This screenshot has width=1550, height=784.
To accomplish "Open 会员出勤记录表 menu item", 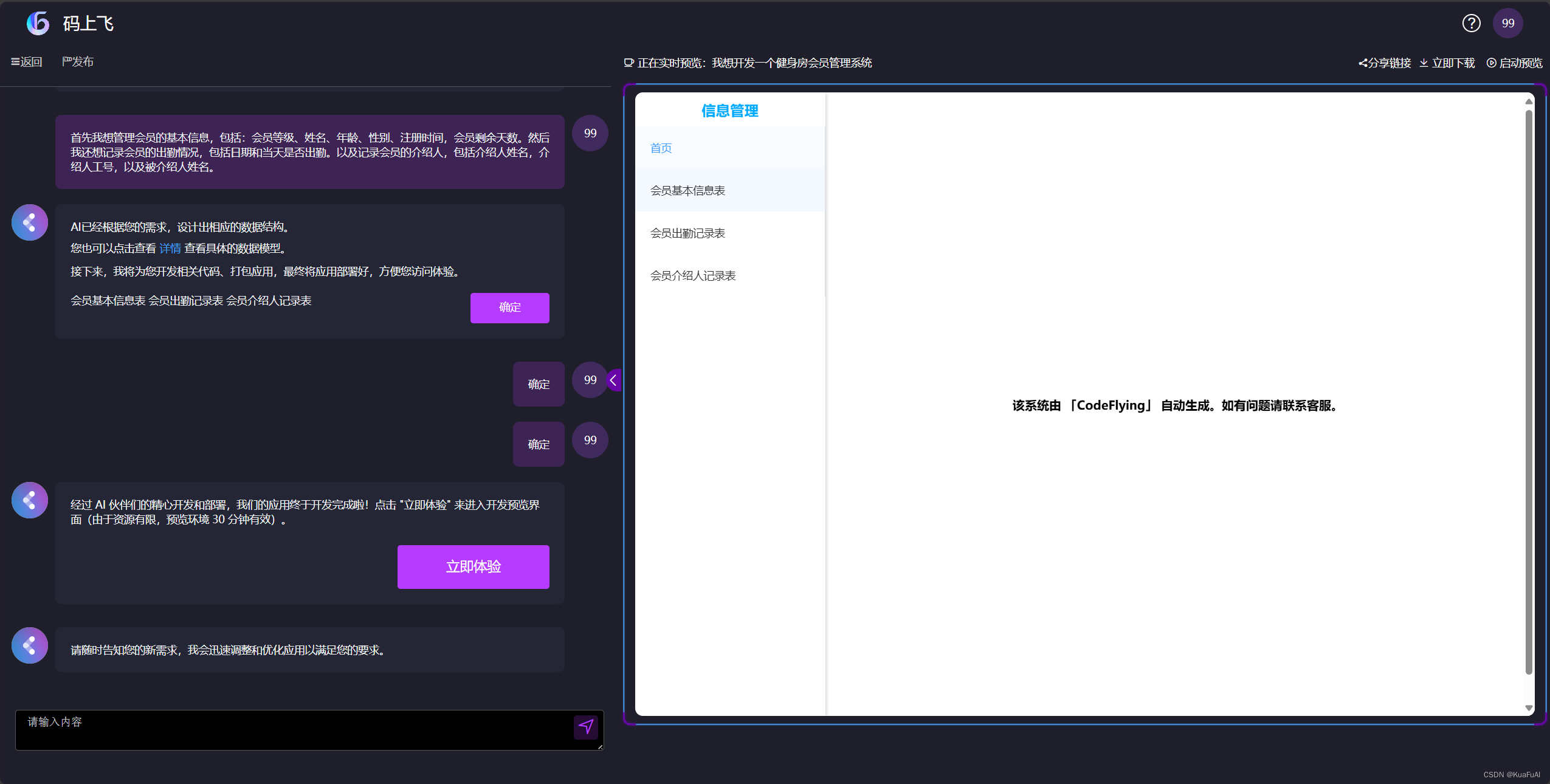I will [x=687, y=233].
